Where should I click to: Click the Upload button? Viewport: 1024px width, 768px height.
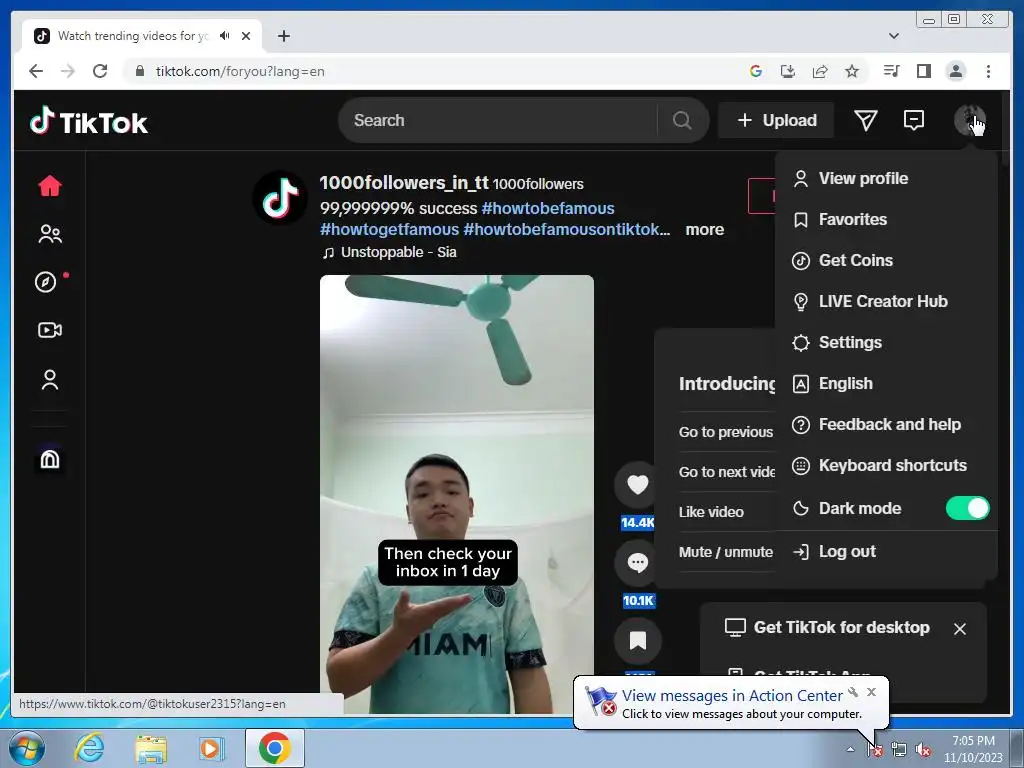(x=776, y=120)
